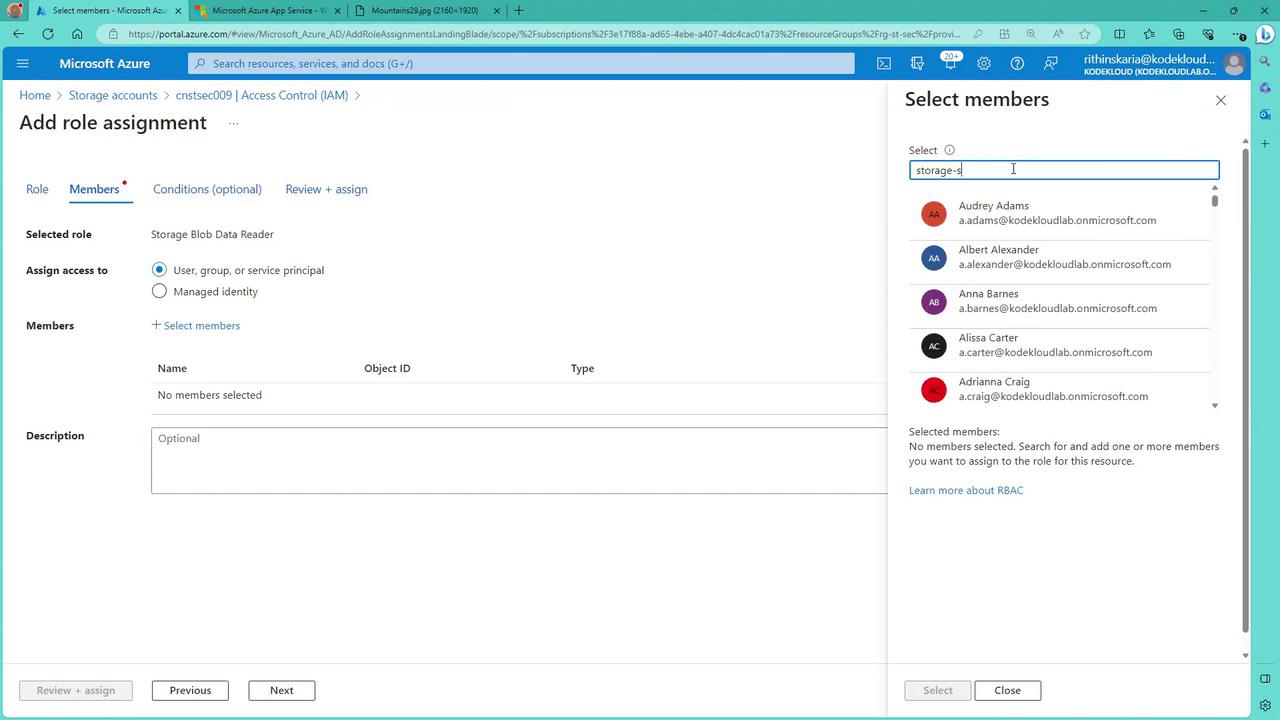The height and width of the screenshot is (720, 1280).
Task: Open the Feedback icon in Azure header
Action: [x=1050, y=63]
